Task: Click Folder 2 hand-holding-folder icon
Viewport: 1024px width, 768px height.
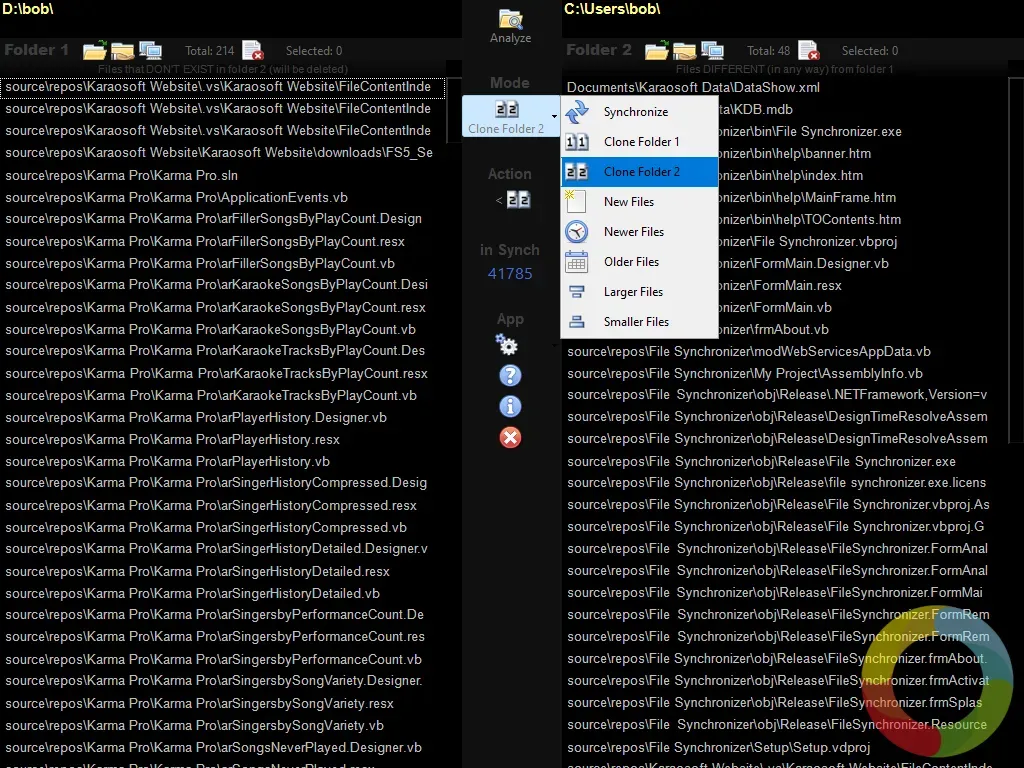Action: point(684,51)
